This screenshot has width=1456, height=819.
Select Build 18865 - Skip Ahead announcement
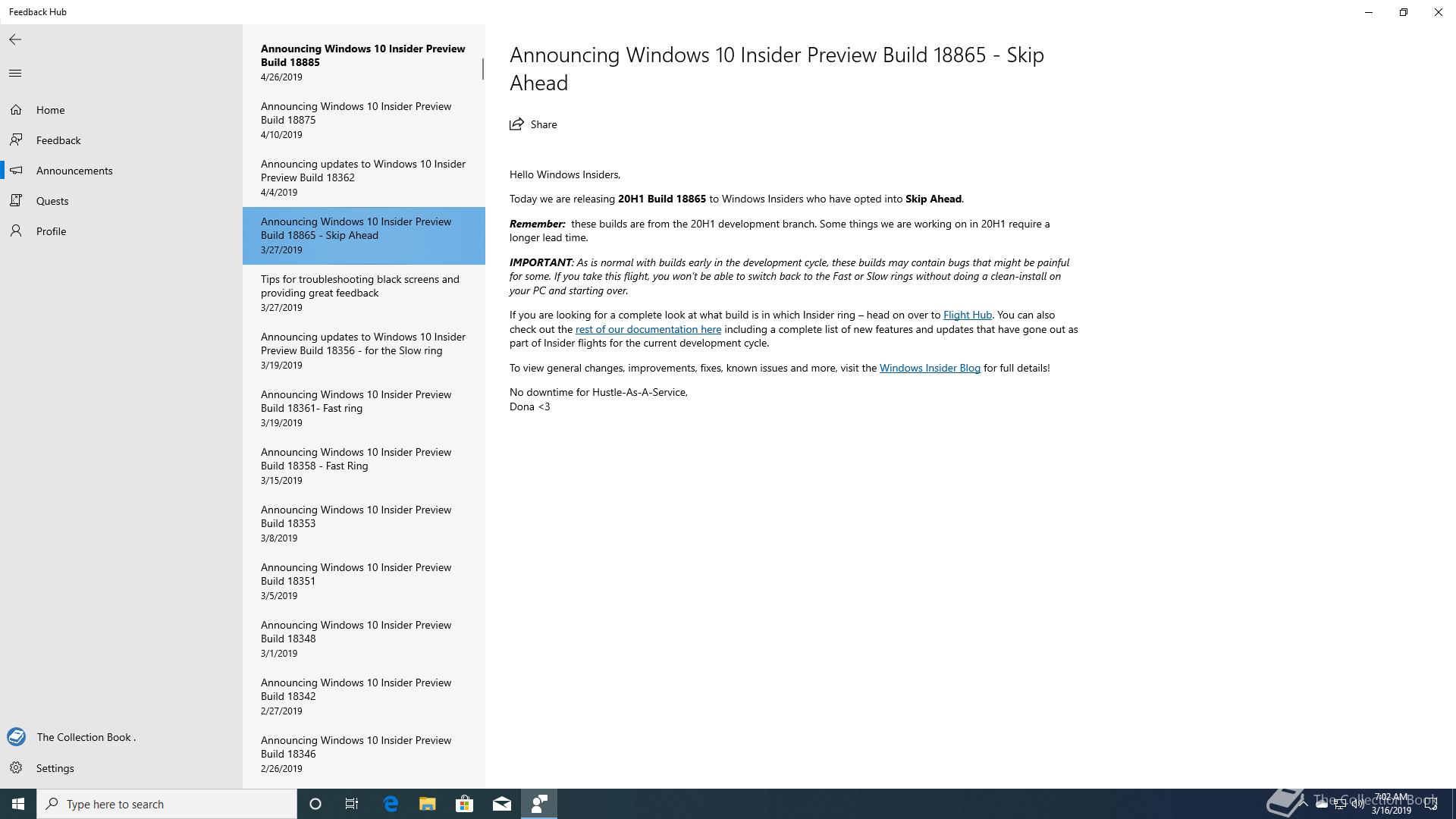pos(364,236)
